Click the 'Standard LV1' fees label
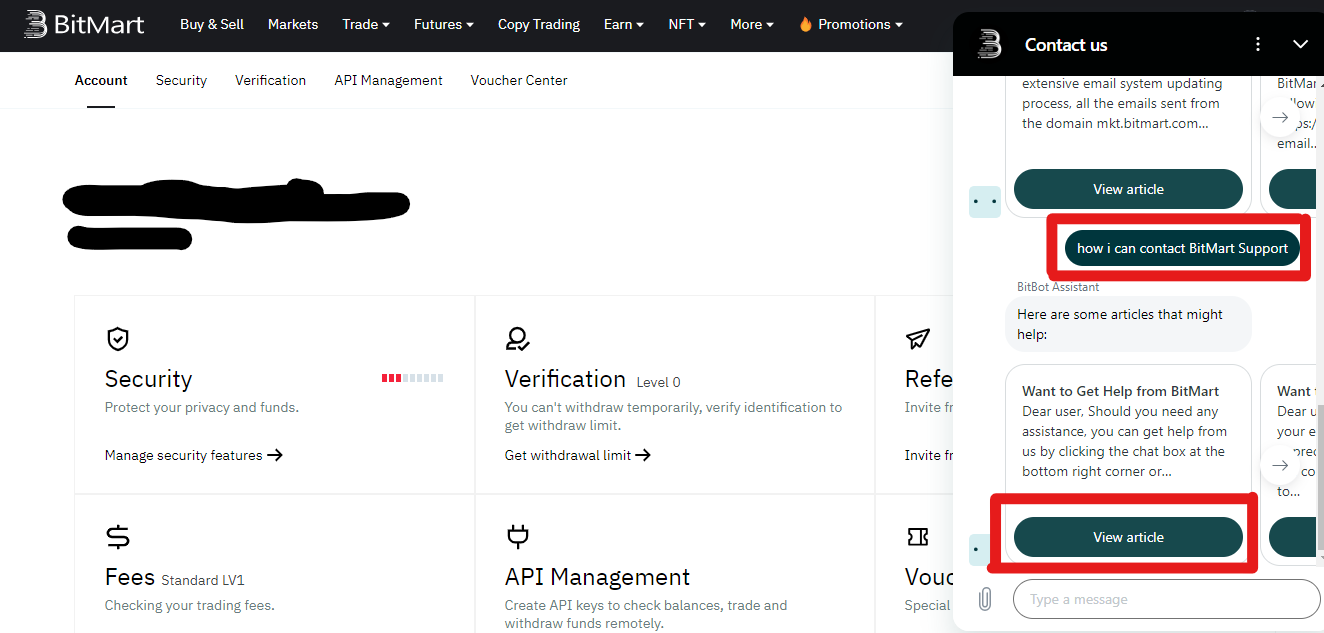This screenshot has width=1324, height=633. point(203,580)
